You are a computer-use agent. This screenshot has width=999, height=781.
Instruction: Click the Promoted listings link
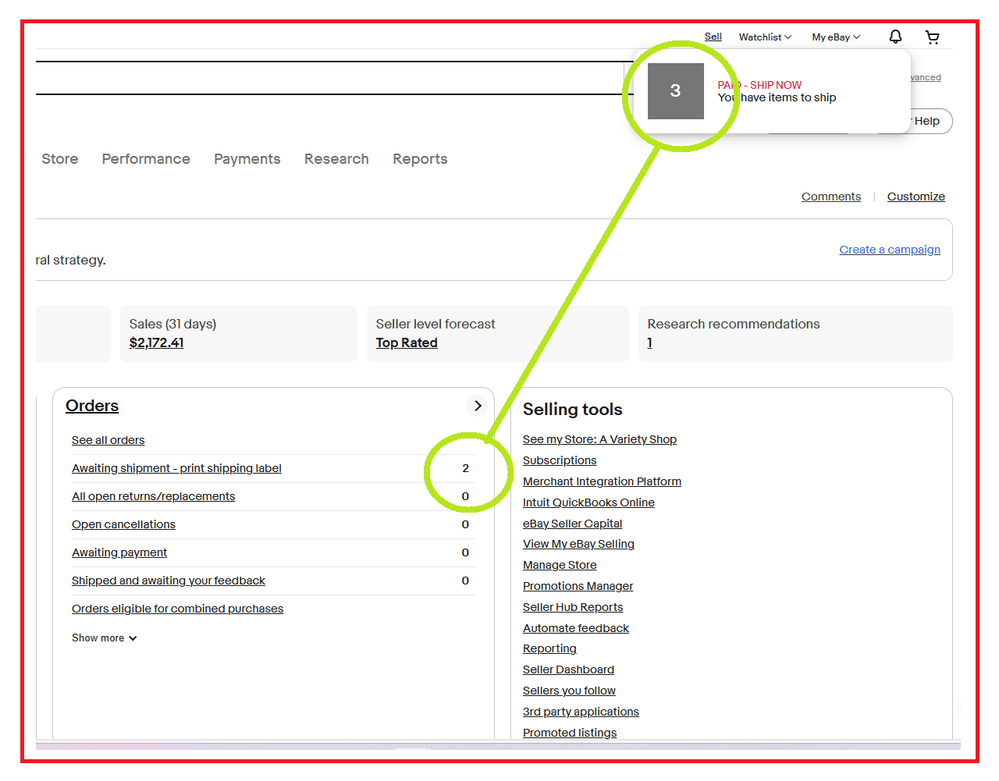[x=570, y=732]
